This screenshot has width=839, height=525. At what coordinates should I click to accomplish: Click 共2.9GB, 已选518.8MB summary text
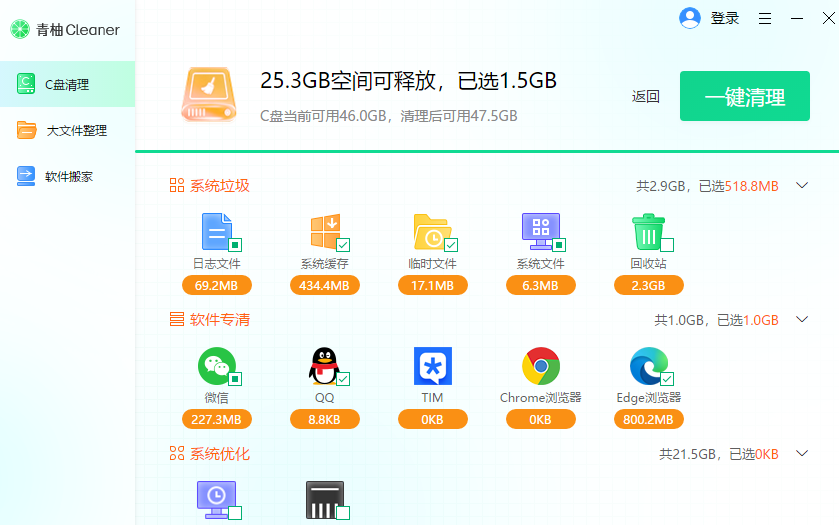[707, 186]
